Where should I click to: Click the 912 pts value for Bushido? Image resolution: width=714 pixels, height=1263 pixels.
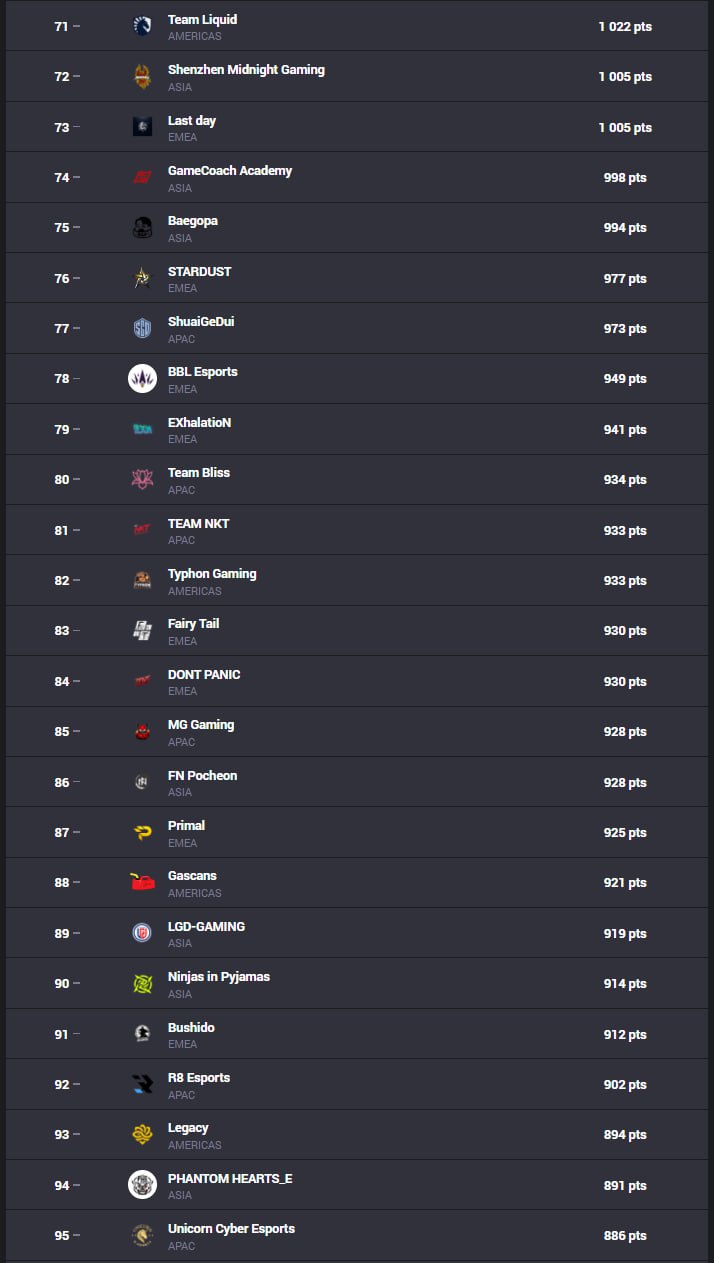click(x=625, y=1035)
